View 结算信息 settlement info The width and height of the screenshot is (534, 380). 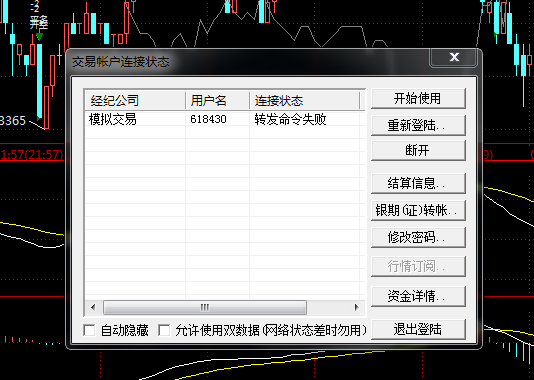point(418,184)
